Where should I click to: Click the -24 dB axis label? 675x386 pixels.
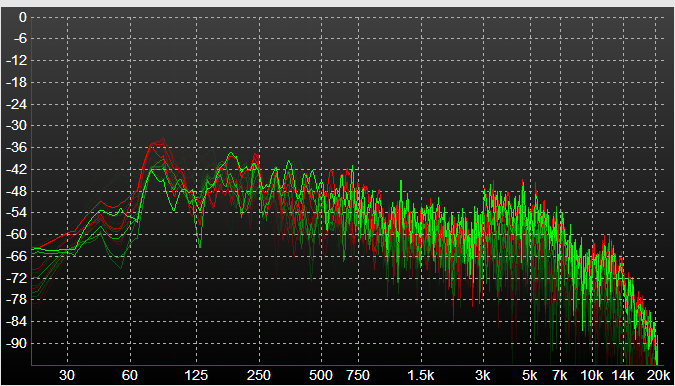click(17, 104)
